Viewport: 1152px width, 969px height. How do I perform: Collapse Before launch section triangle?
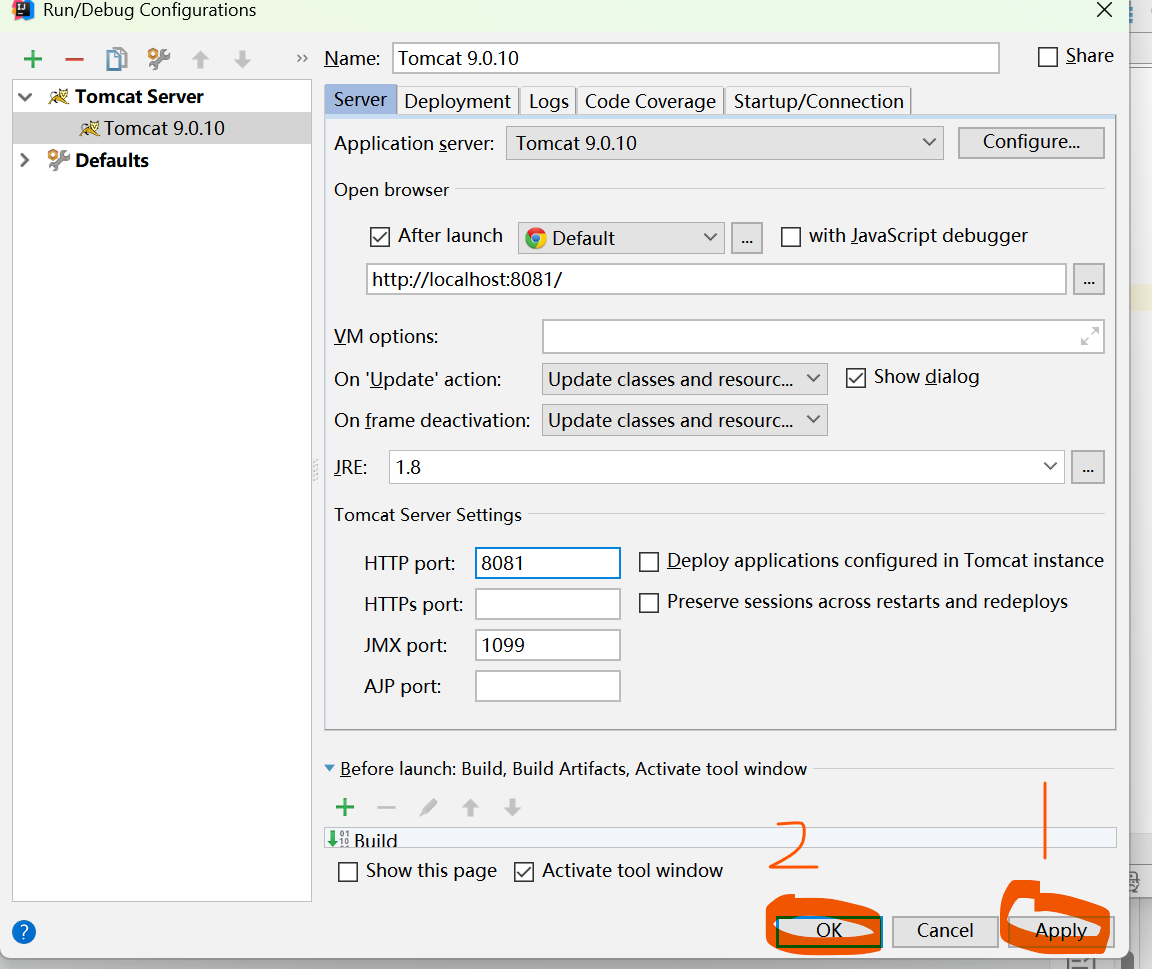click(x=329, y=768)
